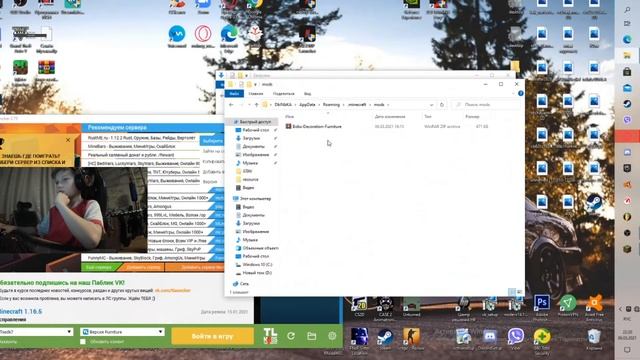Open TL mods icon in TLauncher
The height and width of the screenshot is (360, 640).
click(270, 336)
